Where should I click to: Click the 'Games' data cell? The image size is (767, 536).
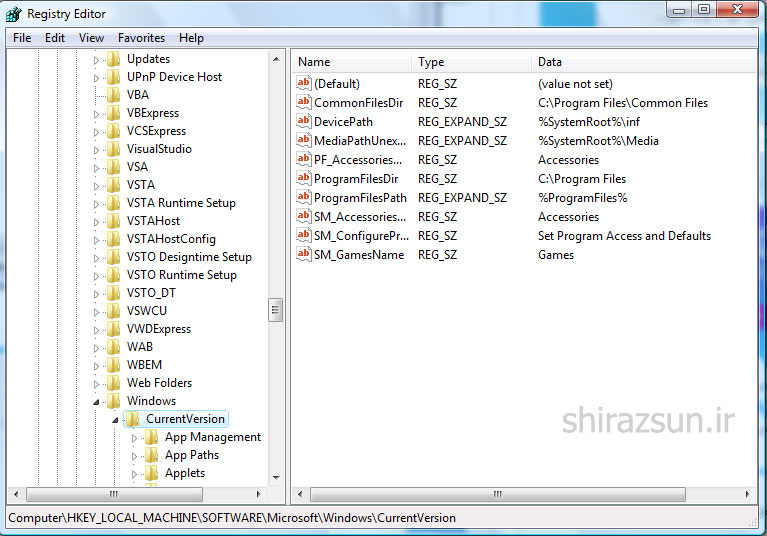coord(556,255)
